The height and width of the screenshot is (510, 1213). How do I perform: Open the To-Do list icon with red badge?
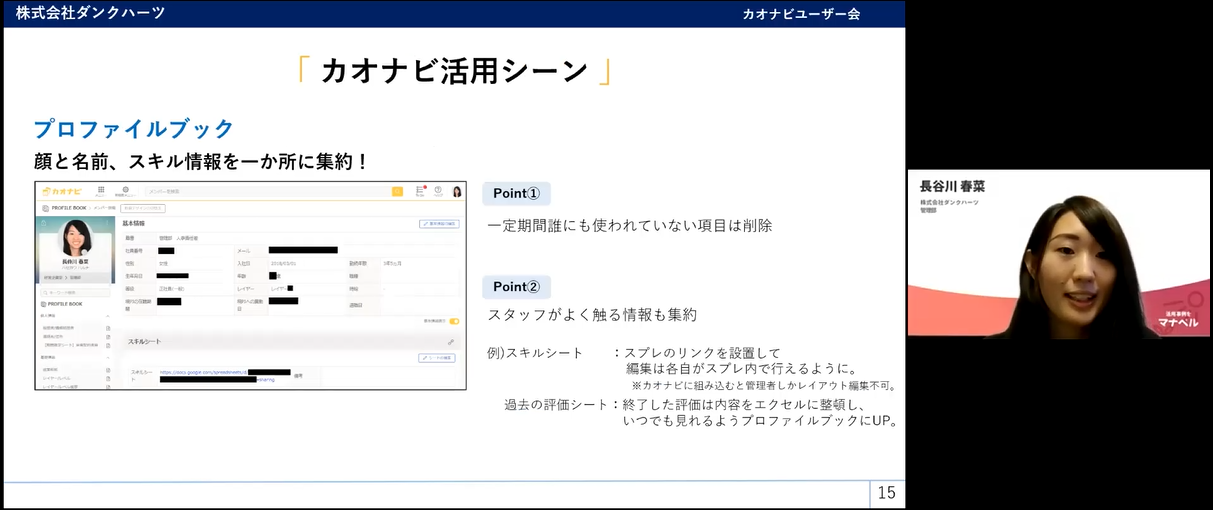[x=421, y=190]
